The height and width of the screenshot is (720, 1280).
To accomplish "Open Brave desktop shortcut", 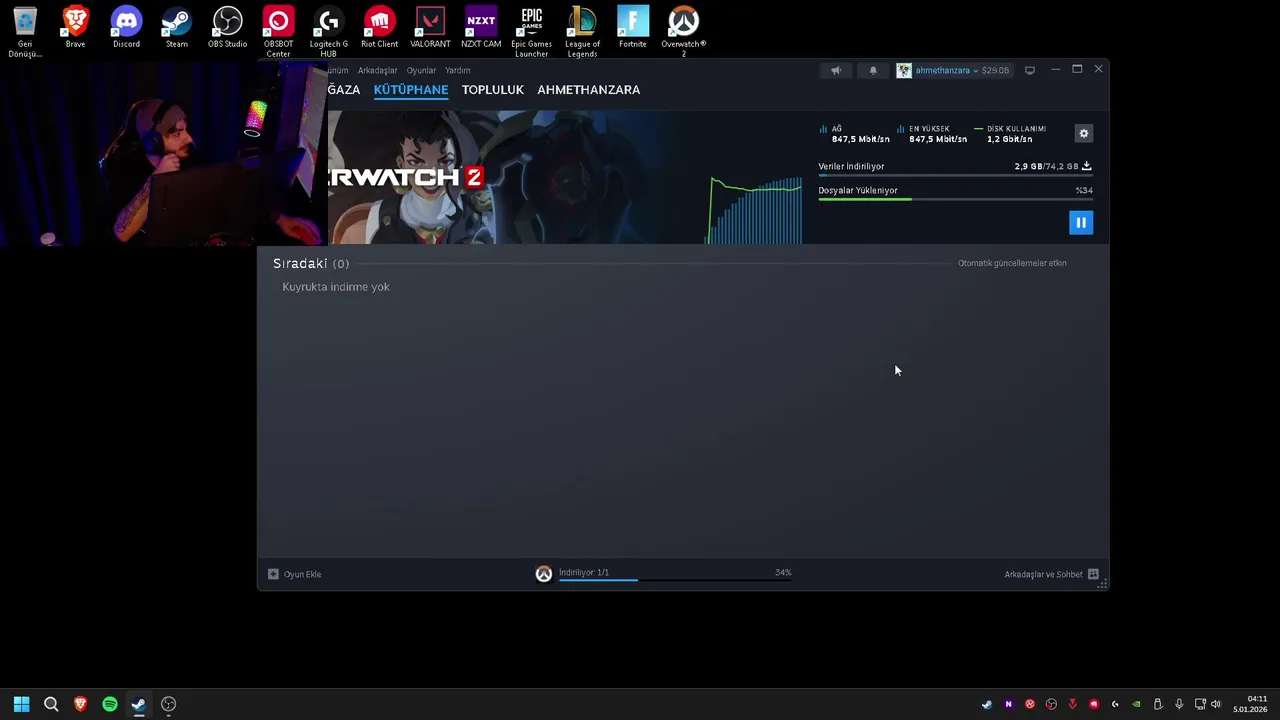I will [x=75, y=27].
